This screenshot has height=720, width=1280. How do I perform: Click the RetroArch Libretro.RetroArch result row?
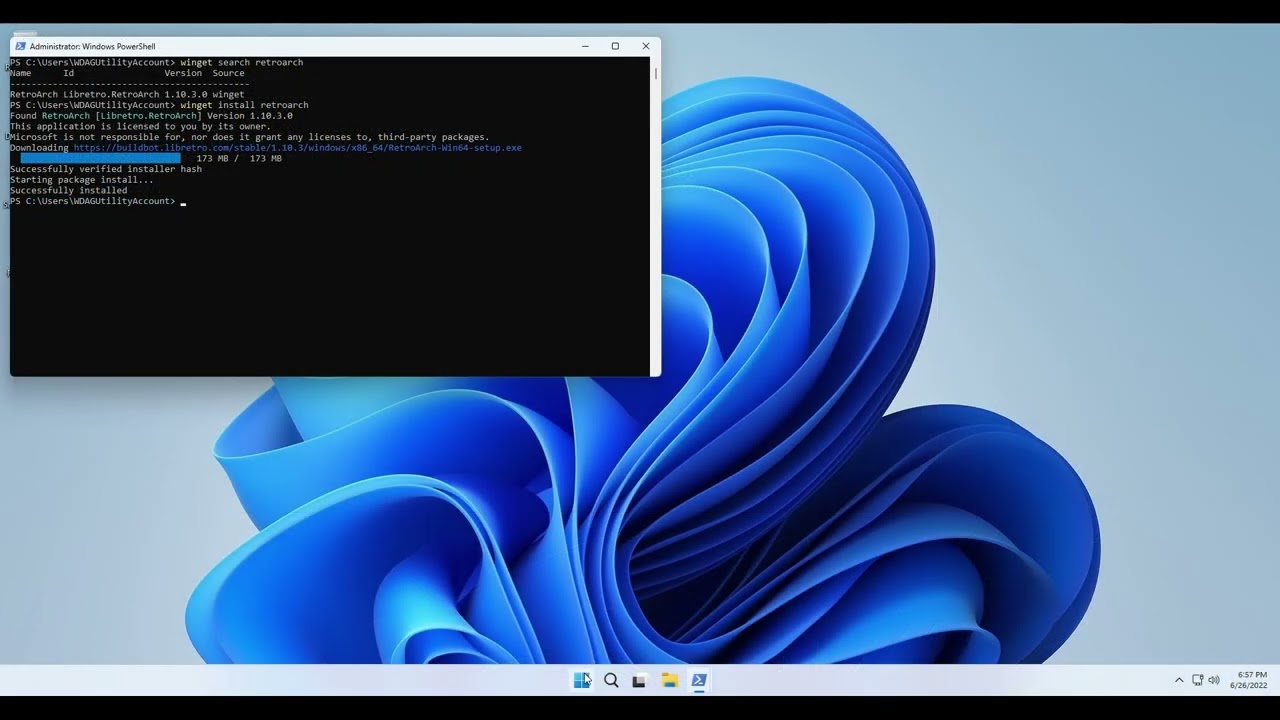click(x=127, y=94)
